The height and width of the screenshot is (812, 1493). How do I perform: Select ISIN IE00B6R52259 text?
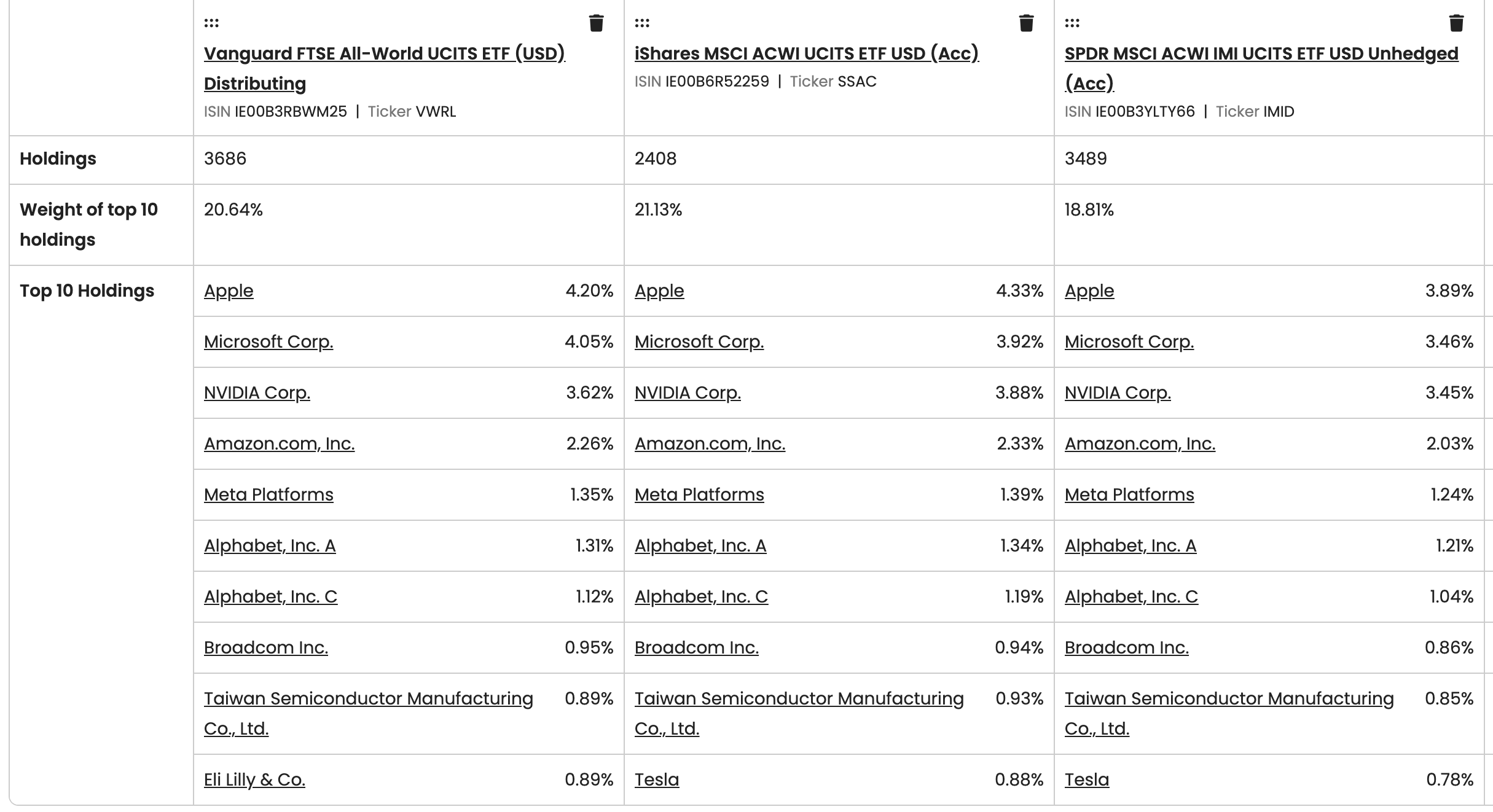(x=717, y=82)
